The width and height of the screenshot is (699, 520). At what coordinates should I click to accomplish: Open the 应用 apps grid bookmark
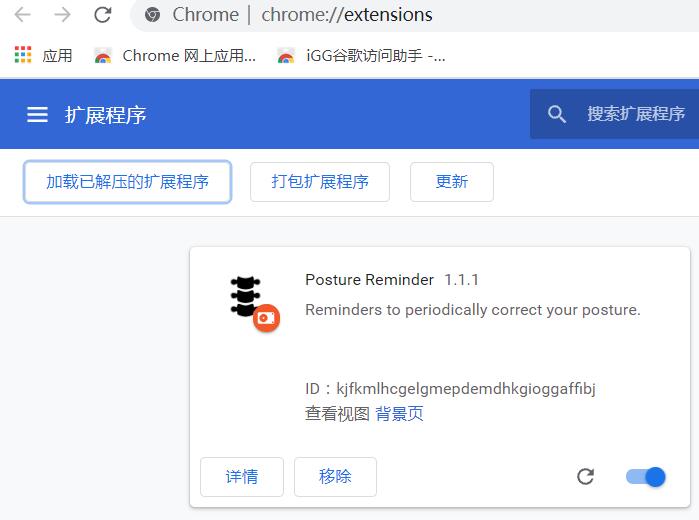[x=43, y=55]
